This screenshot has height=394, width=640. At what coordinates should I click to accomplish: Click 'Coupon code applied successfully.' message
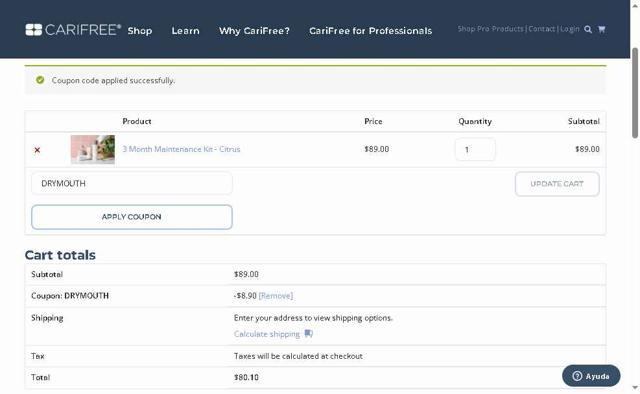113,80
